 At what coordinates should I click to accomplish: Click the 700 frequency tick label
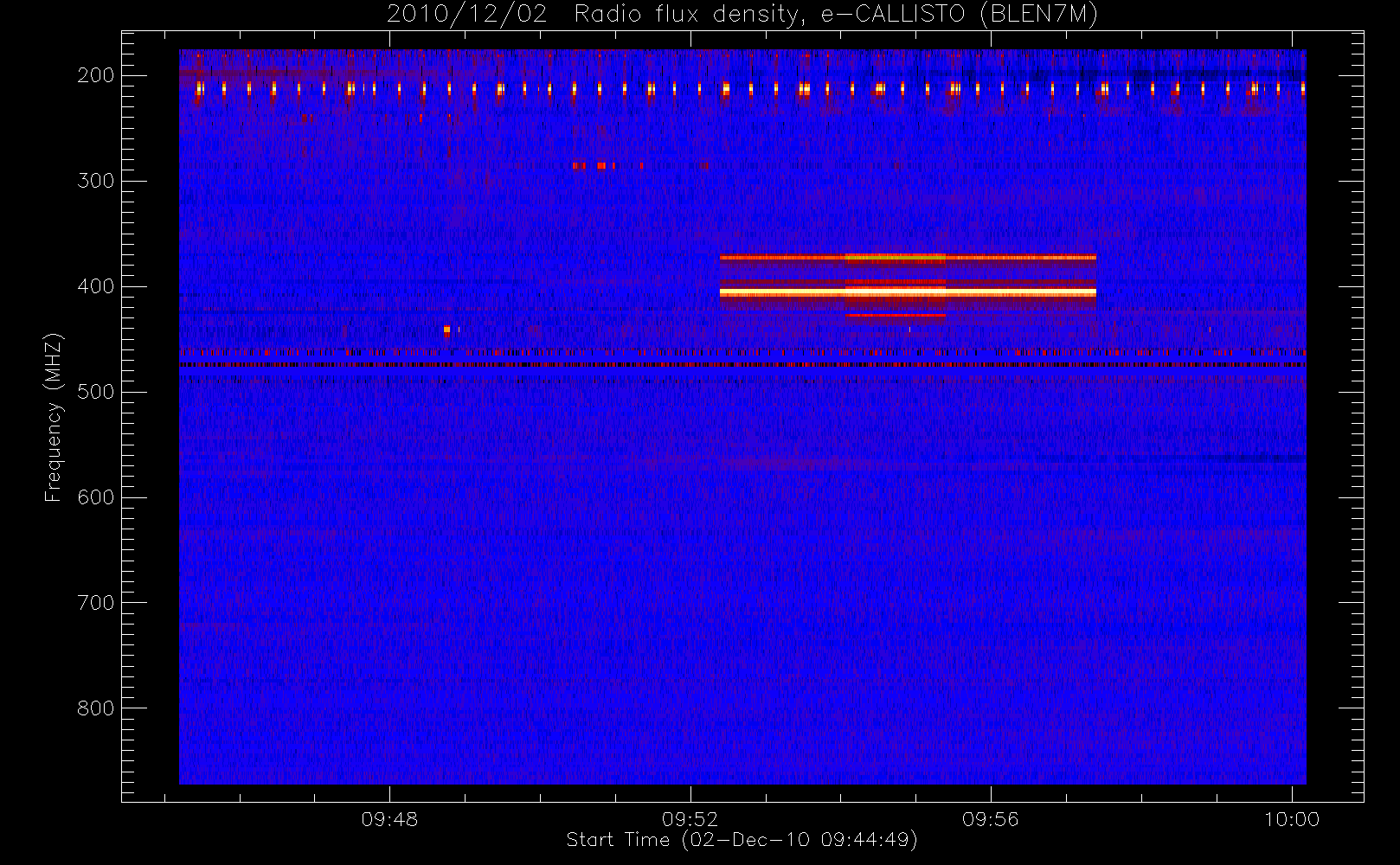pos(95,603)
